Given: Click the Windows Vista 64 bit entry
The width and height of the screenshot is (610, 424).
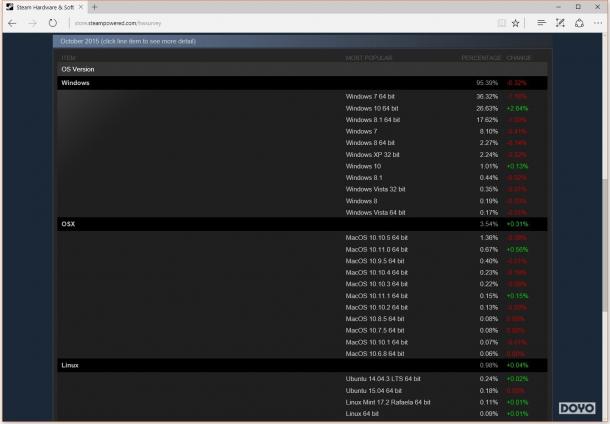Looking at the screenshot, I should 375,212.
